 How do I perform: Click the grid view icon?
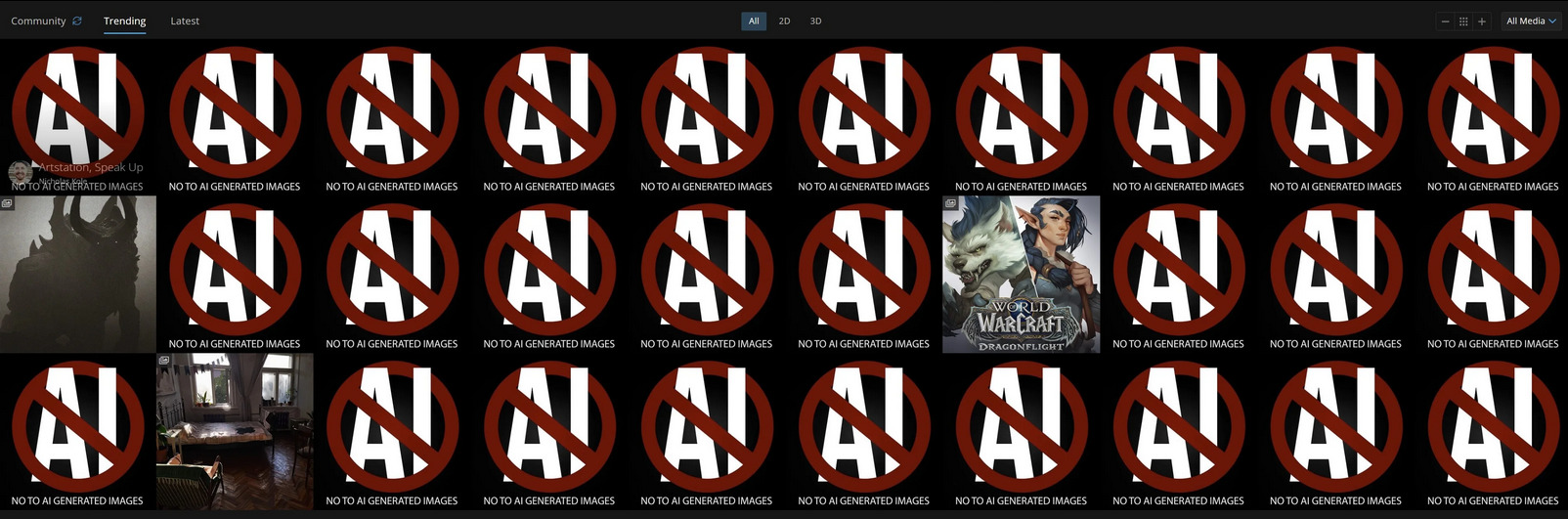pyautogui.click(x=1463, y=22)
